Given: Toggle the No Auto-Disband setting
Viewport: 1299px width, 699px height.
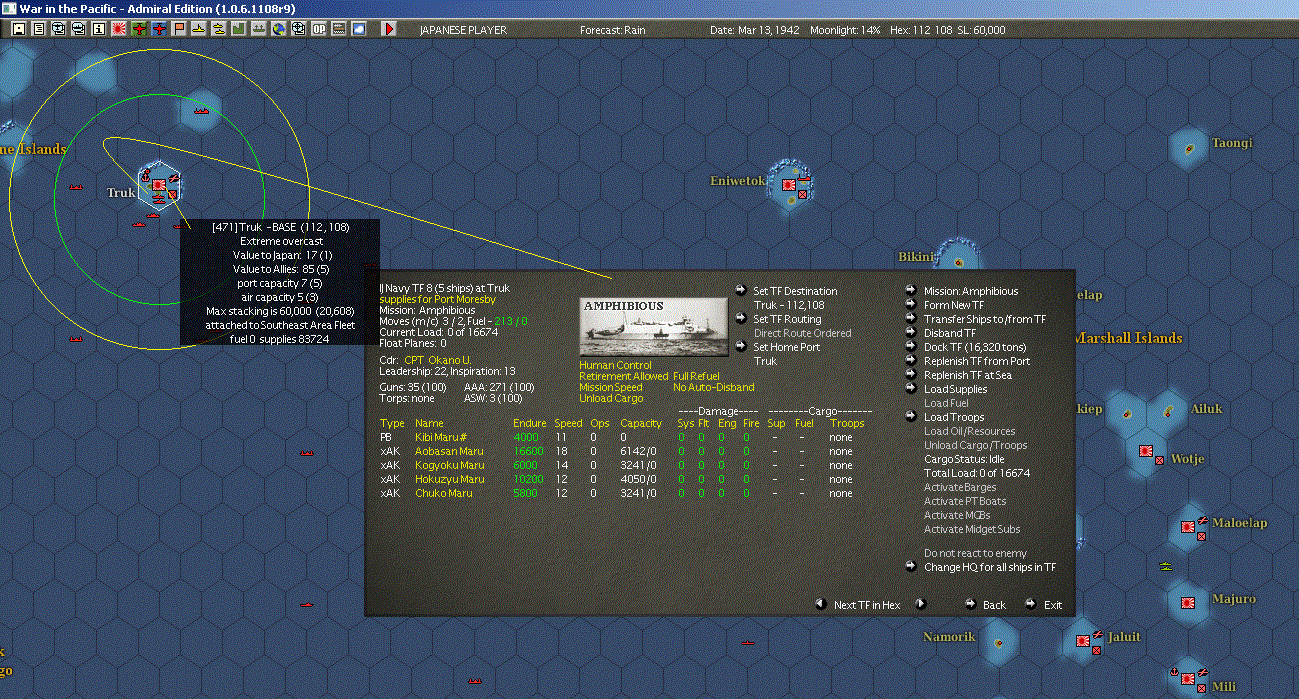Looking at the screenshot, I should (714, 387).
